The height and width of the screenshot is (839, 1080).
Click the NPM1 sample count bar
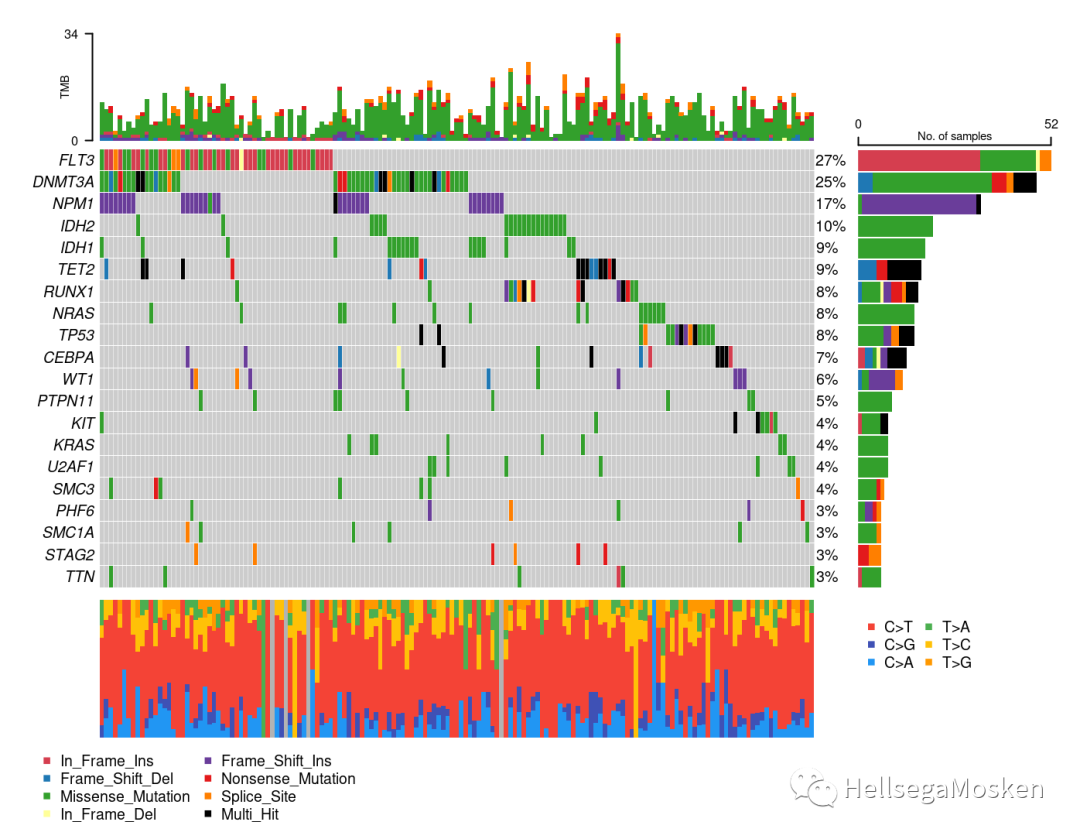pos(920,205)
